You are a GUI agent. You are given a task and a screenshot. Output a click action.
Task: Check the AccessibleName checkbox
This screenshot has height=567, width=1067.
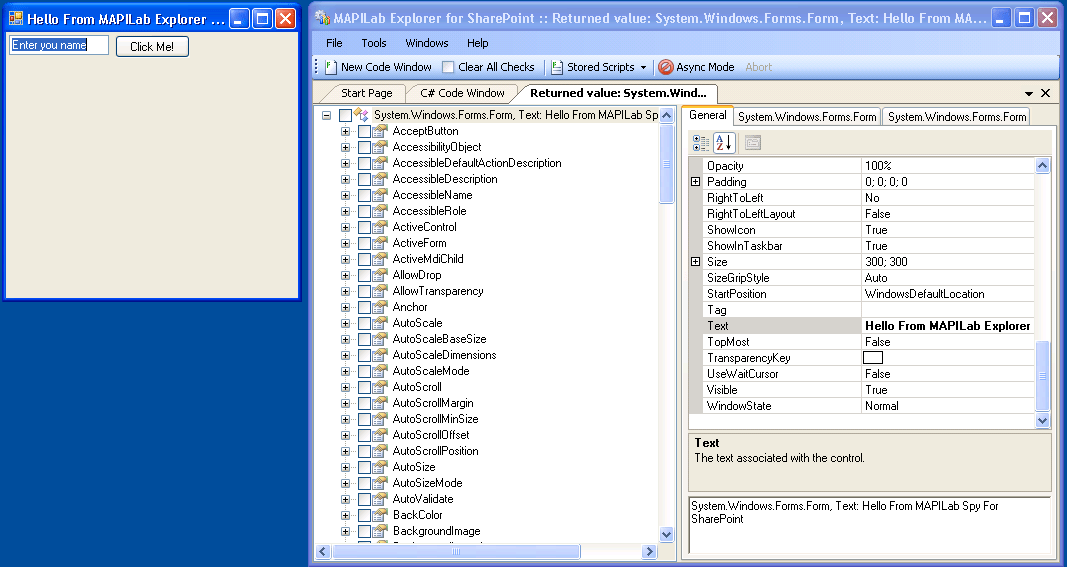tap(365, 195)
